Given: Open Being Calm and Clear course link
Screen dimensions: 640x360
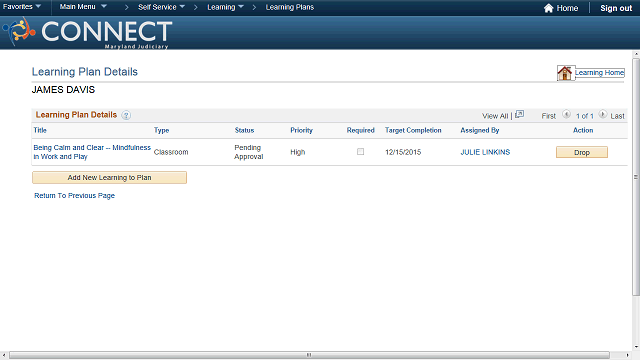Looking at the screenshot, I should coord(92,152).
